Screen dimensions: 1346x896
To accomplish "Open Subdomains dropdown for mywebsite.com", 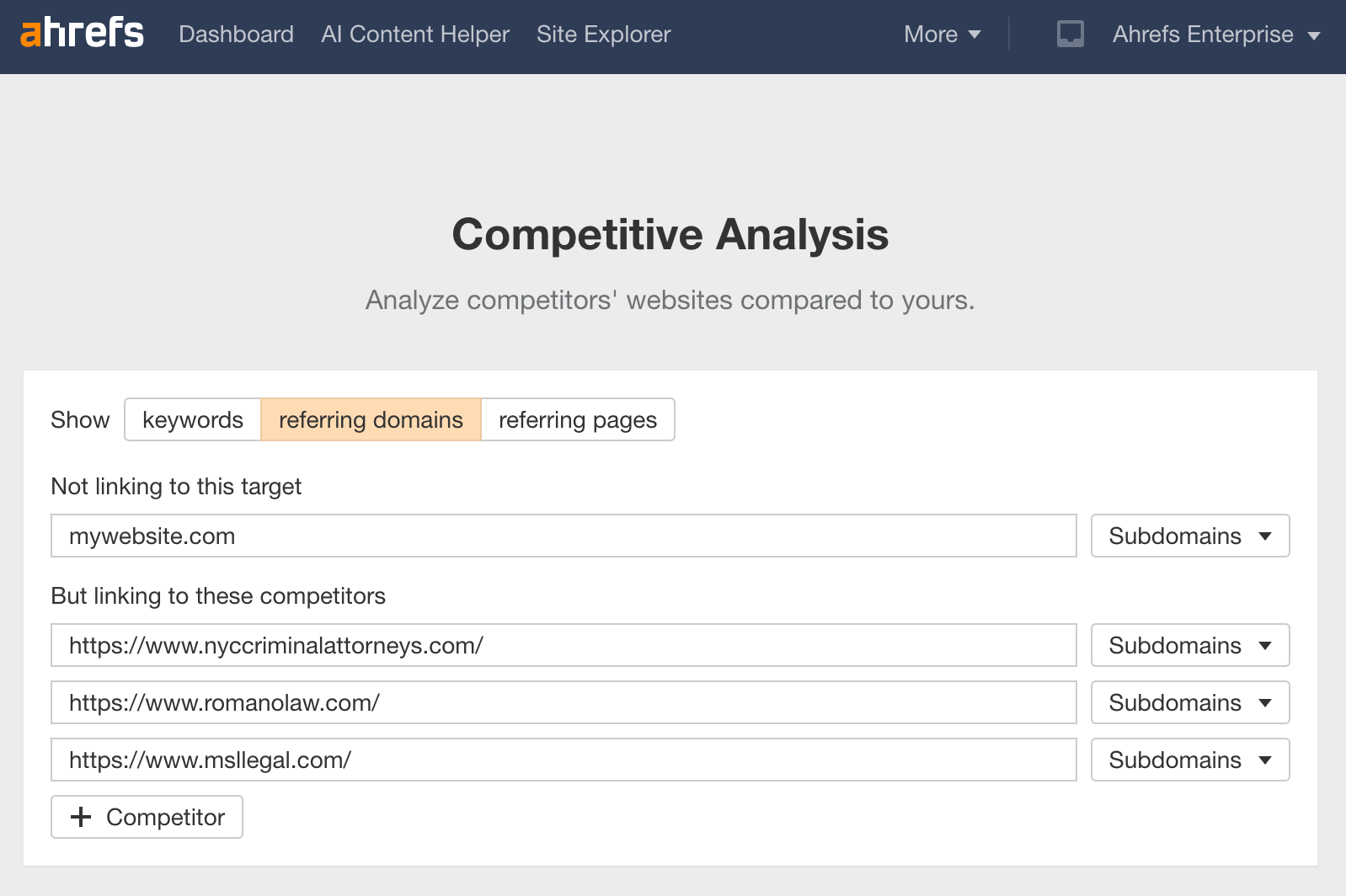I will click(1189, 536).
